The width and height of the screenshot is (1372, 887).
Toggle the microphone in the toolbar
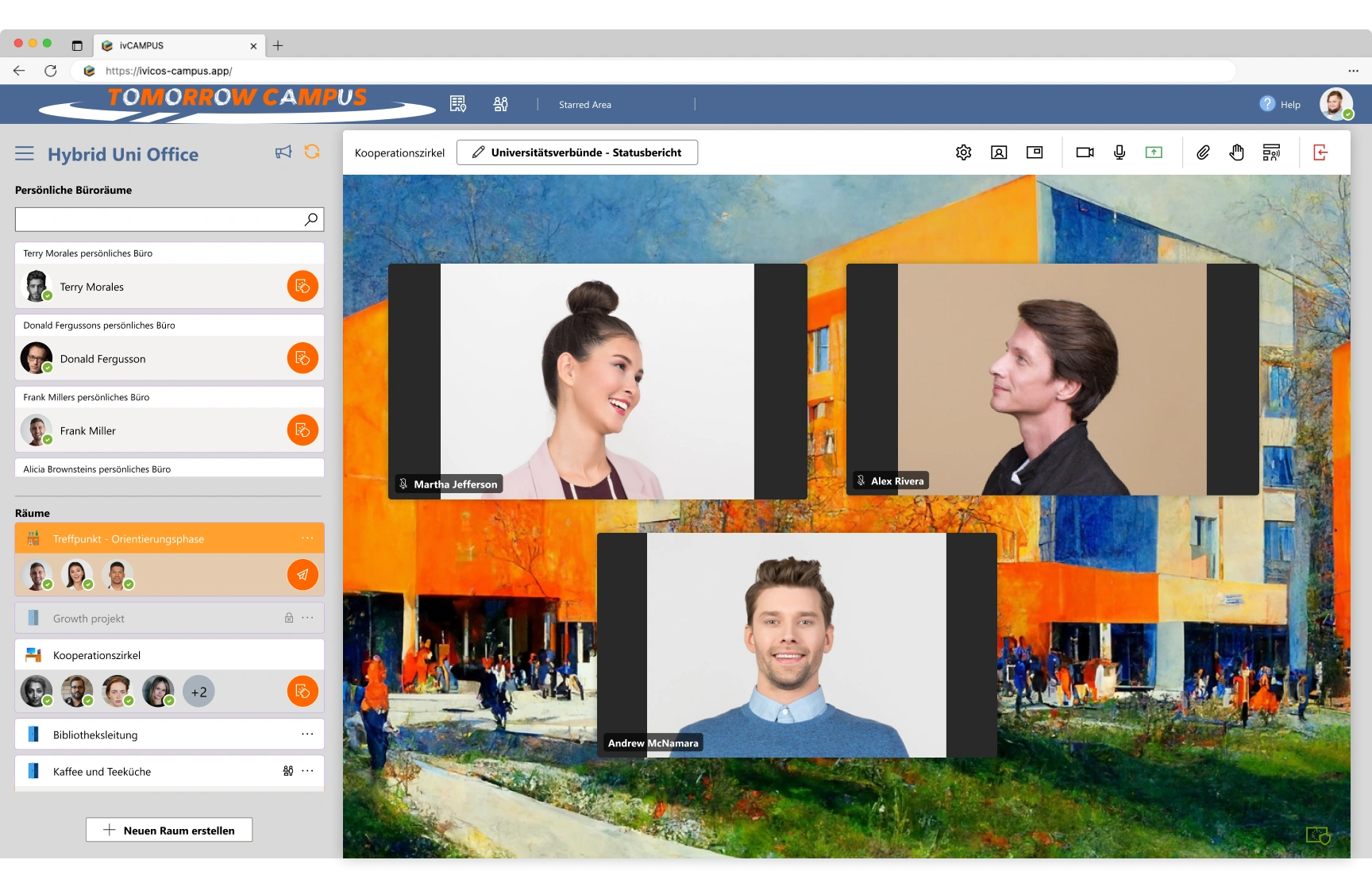coord(1120,152)
